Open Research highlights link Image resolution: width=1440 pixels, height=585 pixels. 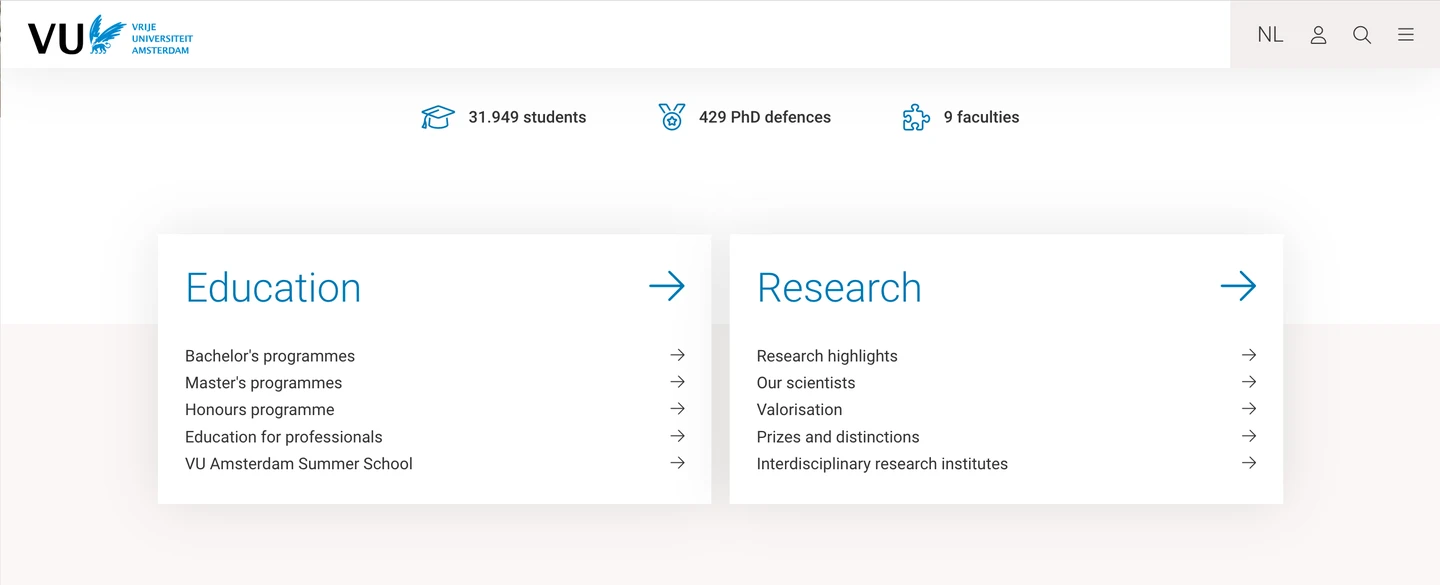[827, 356]
